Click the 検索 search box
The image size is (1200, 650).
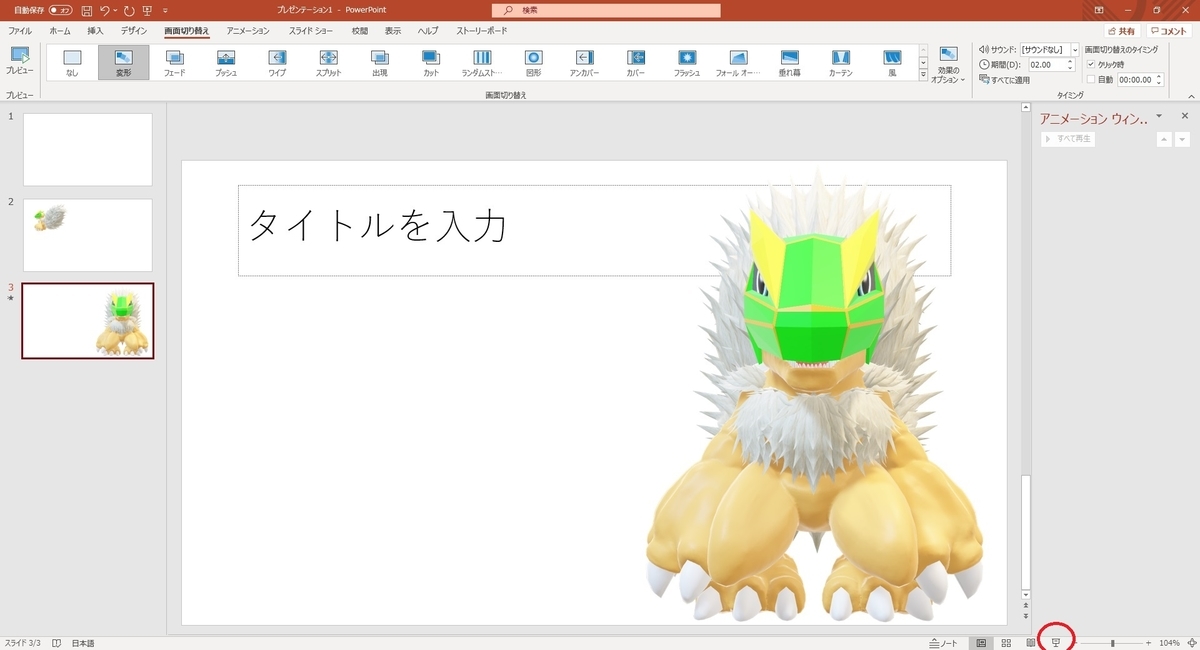pyautogui.click(x=606, y=9)
